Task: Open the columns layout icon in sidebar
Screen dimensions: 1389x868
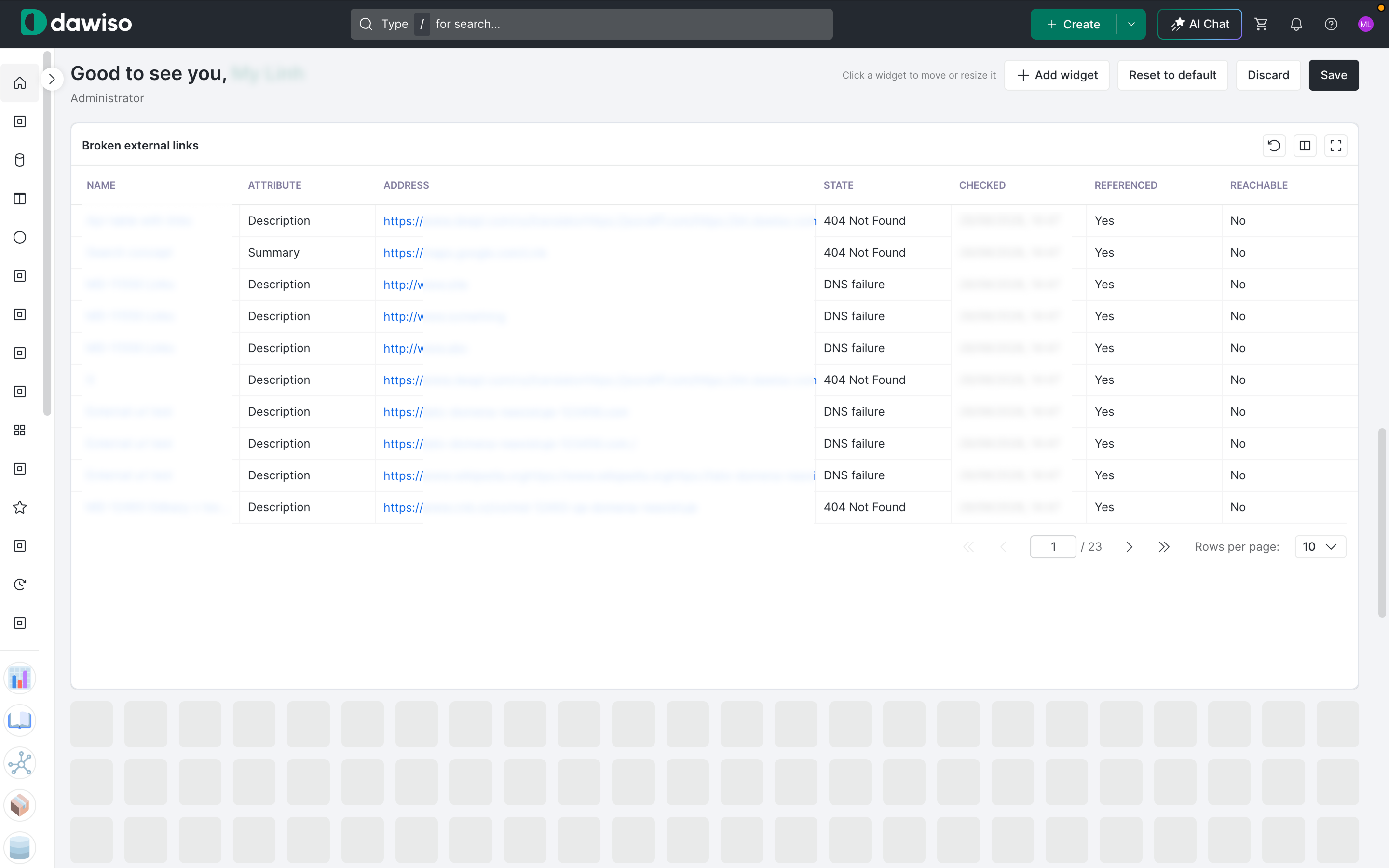Action: tap(19, 199)
